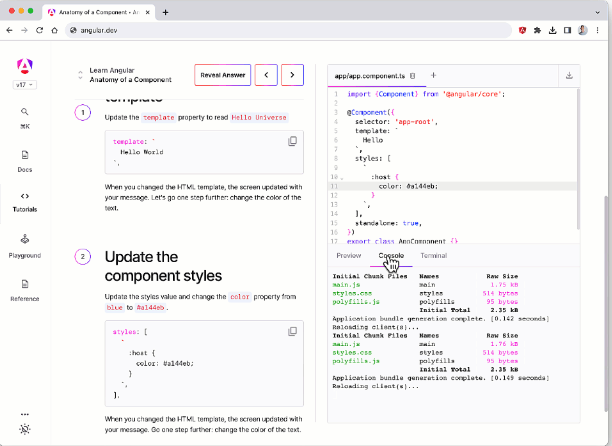612x446 pixels.
Task: Click the page vertical scrollbar
Action: [x=606, y=302]
